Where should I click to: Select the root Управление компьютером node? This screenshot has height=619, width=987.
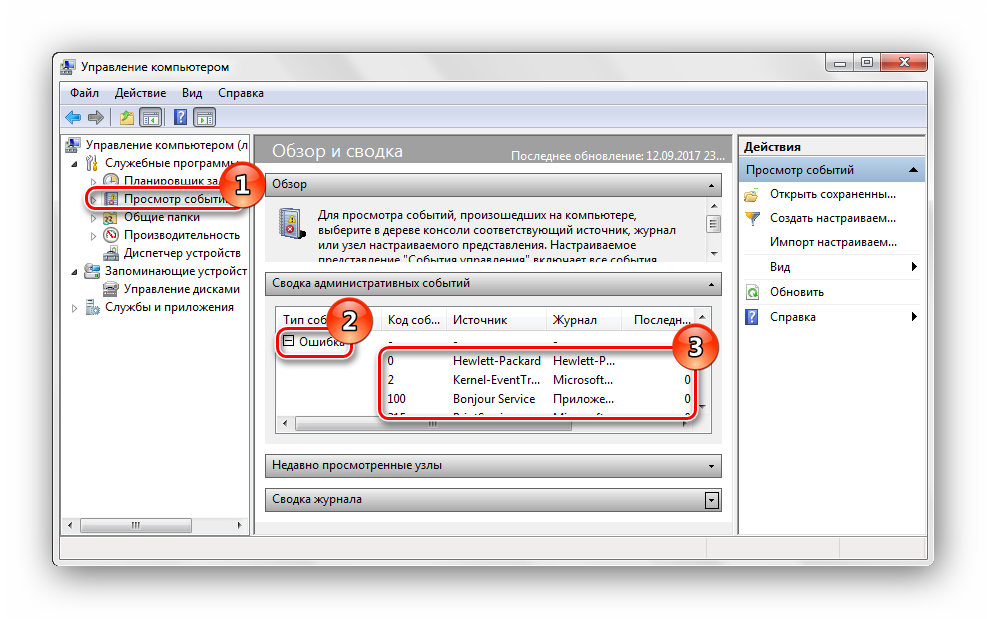tap(166, 145)
